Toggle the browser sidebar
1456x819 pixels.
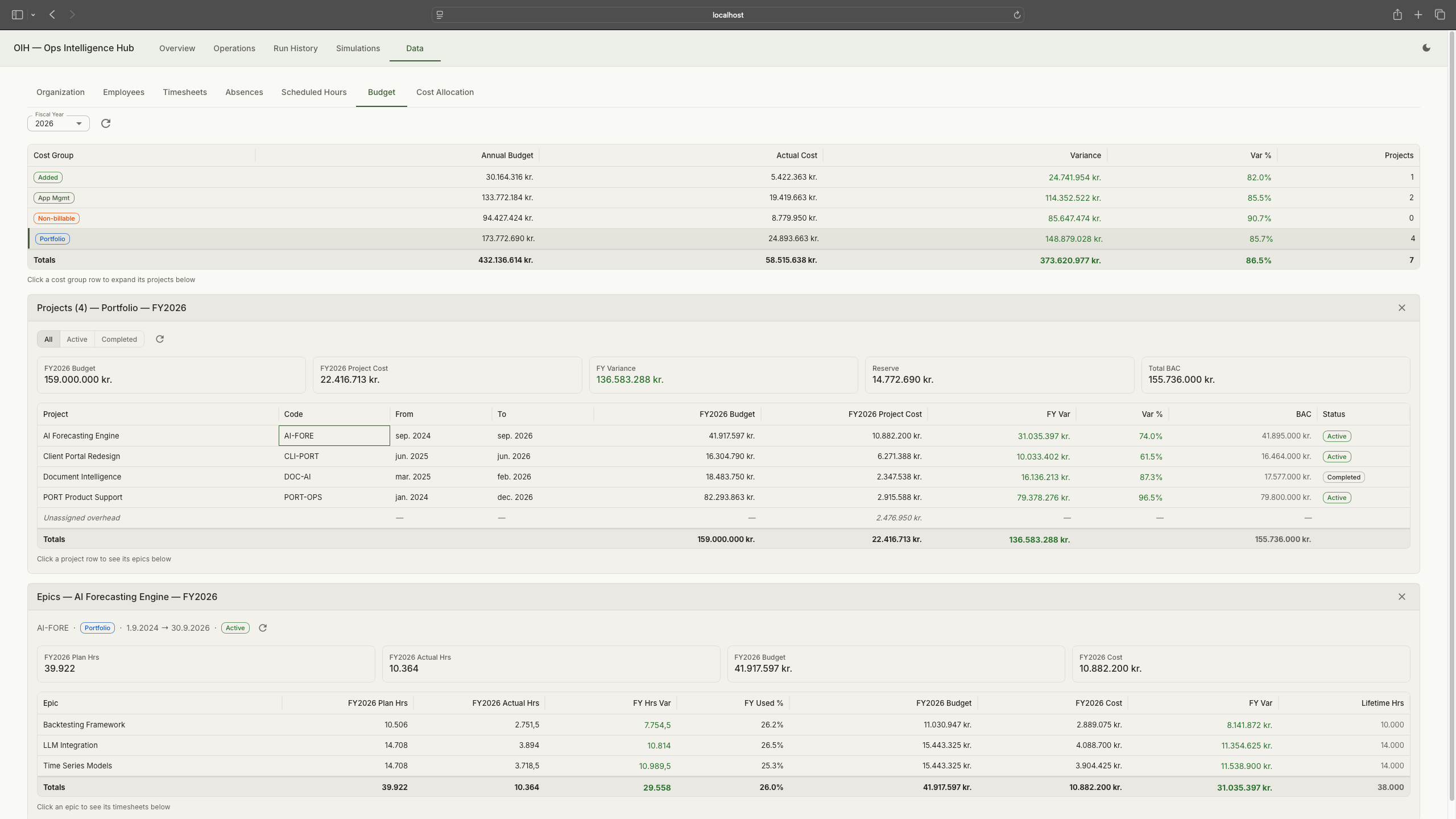tap(16, 15)
